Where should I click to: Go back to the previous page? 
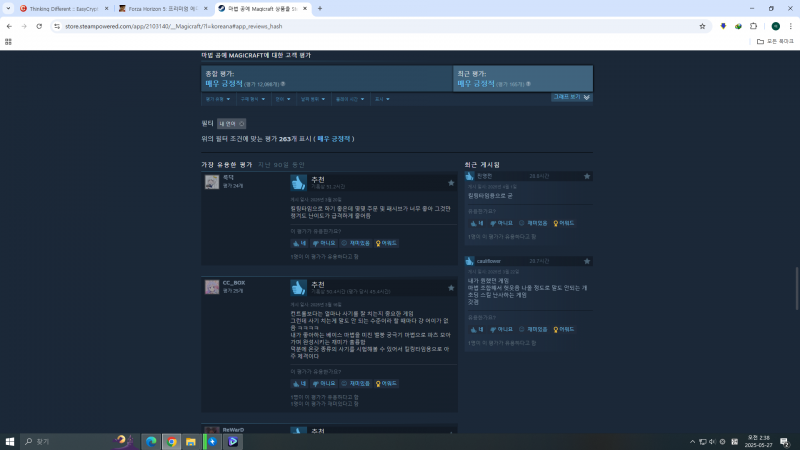point(9,26)
